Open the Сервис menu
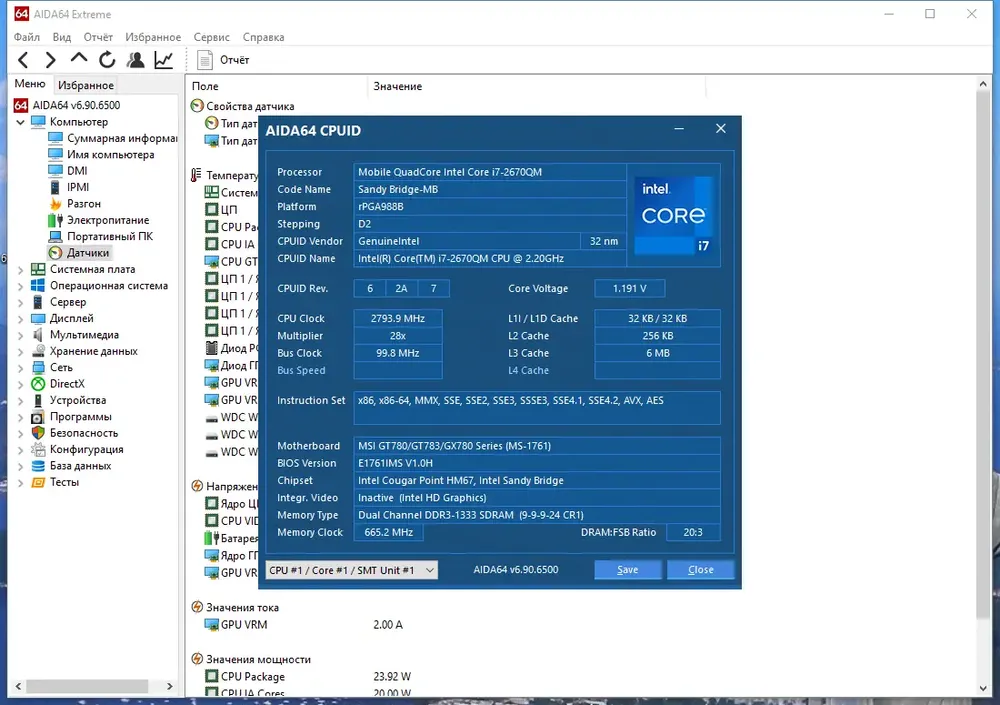1000x705 pixels. pyautogui.click(x=212, y=37)
